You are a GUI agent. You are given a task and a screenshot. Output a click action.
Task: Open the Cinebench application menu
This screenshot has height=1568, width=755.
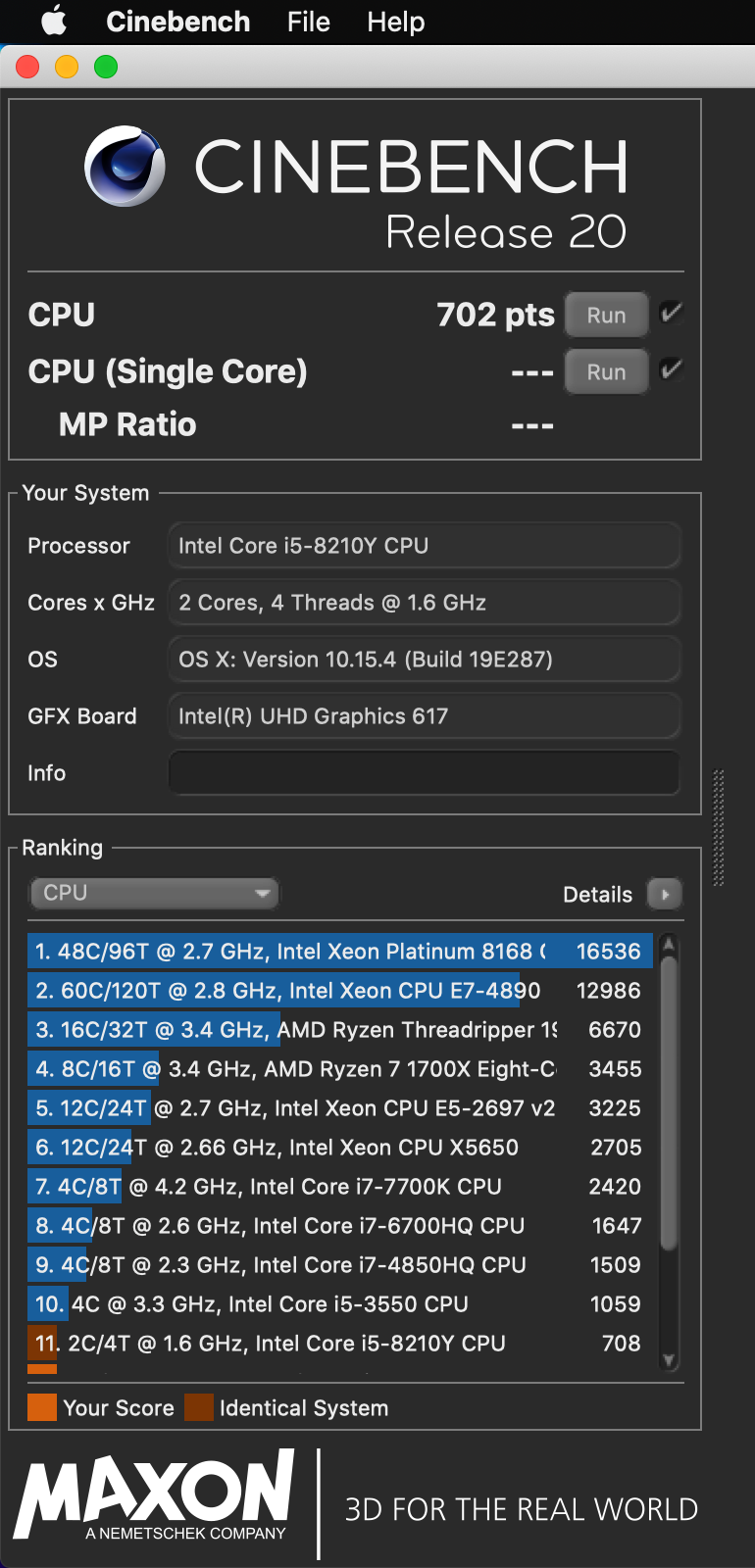click(x=177, y=22)
